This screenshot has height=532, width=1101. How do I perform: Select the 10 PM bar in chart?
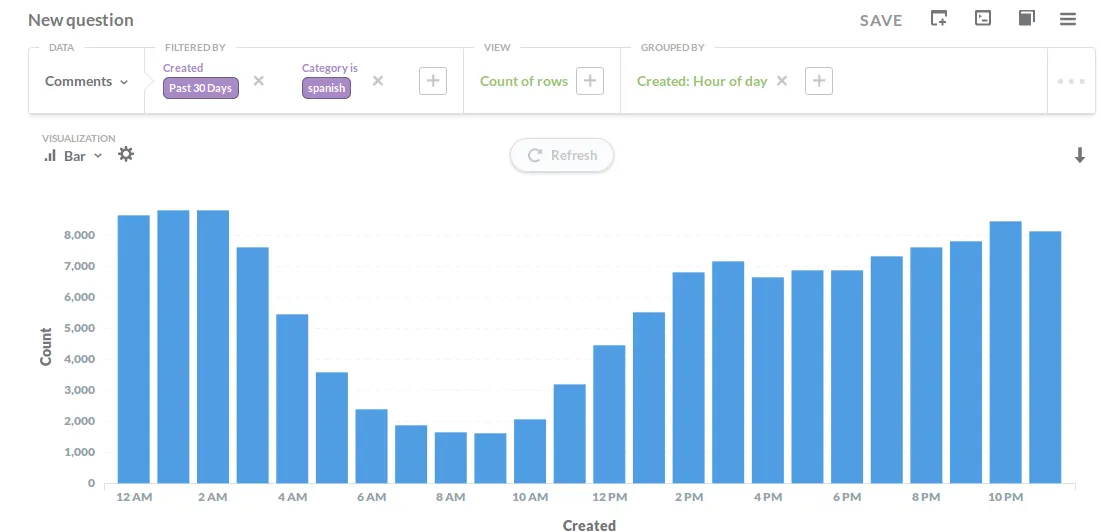[x=1006, y=352]
